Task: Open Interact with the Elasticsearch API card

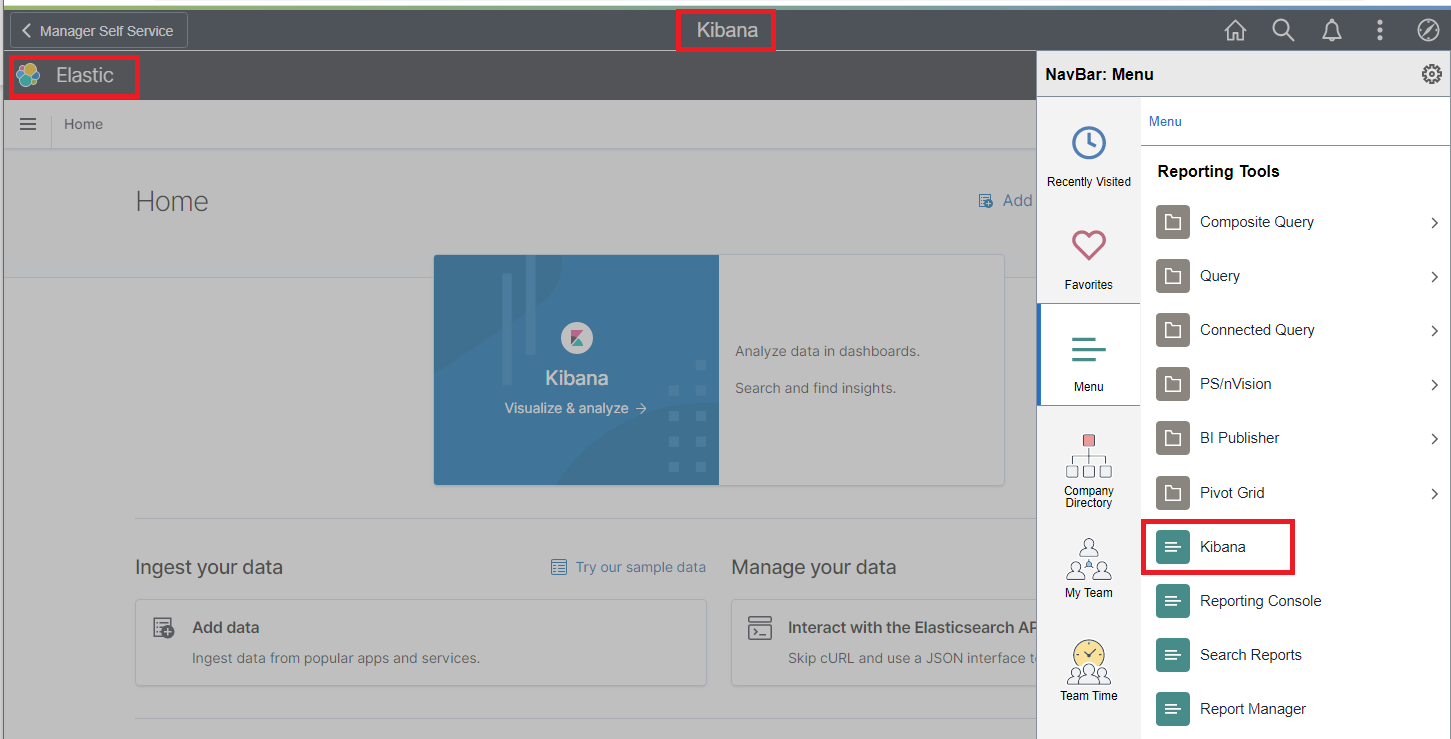Action: point(912,628)
